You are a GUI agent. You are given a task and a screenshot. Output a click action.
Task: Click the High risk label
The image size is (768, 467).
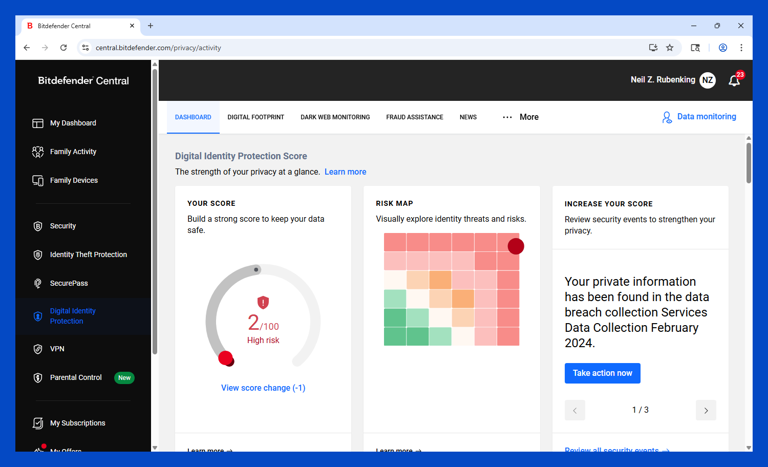point(263,341)
